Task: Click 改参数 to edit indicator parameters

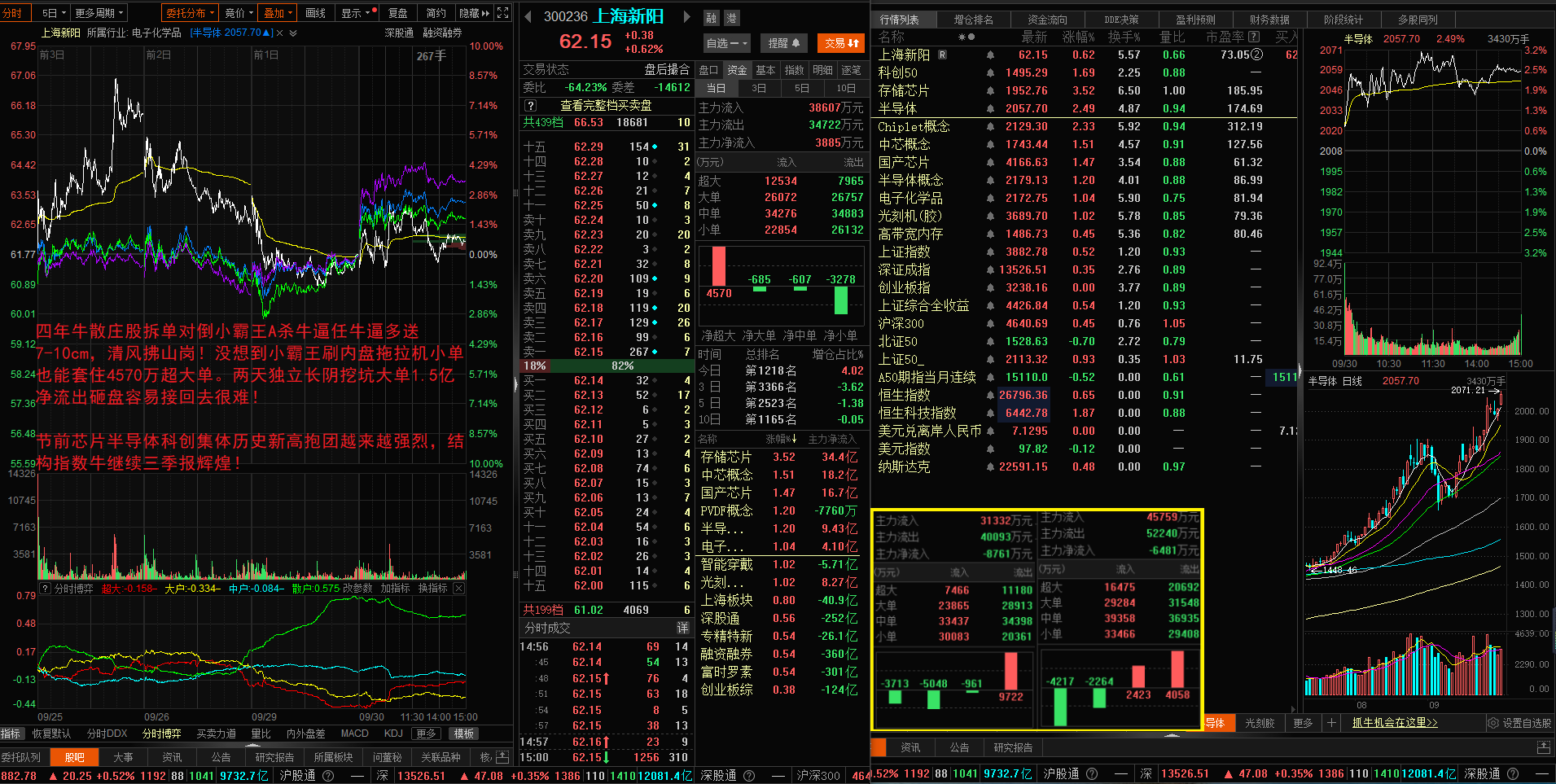Action: tap(357, 588)
